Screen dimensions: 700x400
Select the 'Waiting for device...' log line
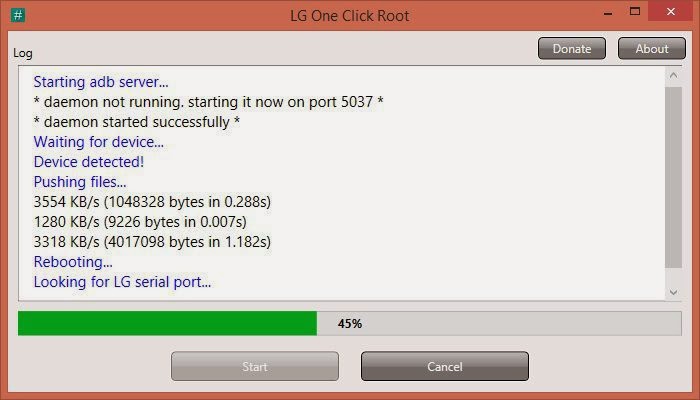click(x=99, y=142)
